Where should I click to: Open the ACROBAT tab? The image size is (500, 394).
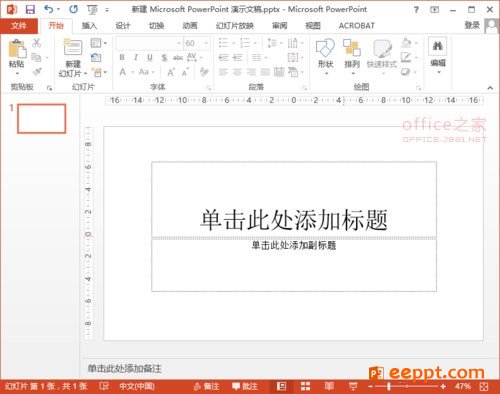(357, 25)
